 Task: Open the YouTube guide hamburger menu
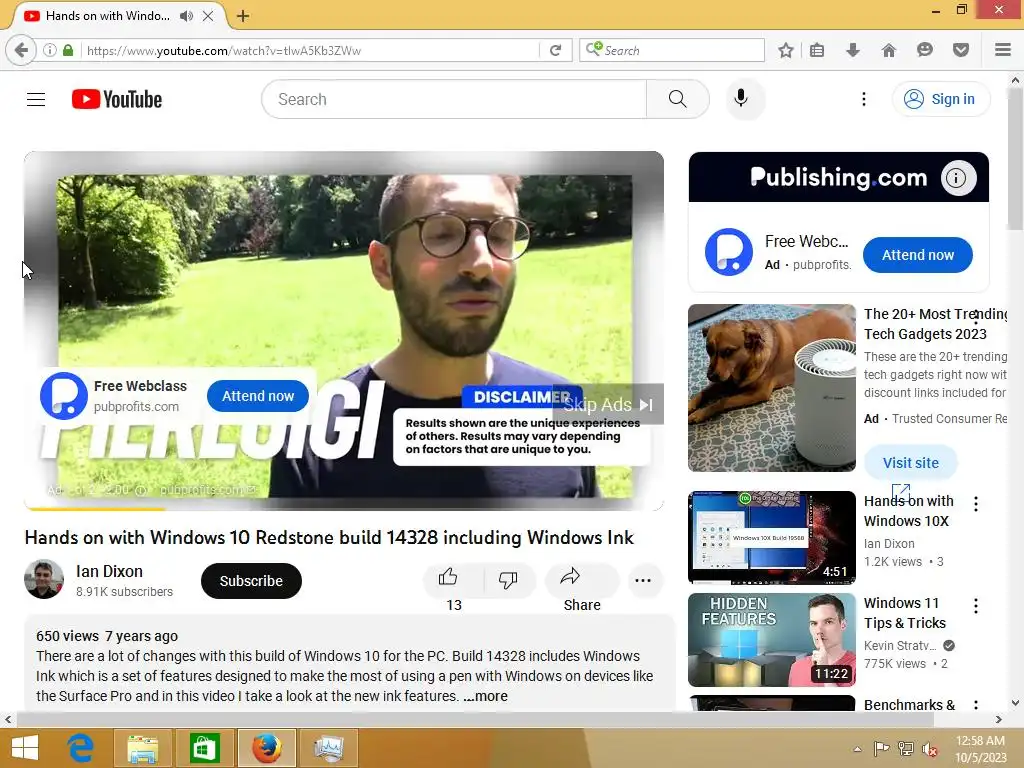pyautogui.click(x=36, y=99)
